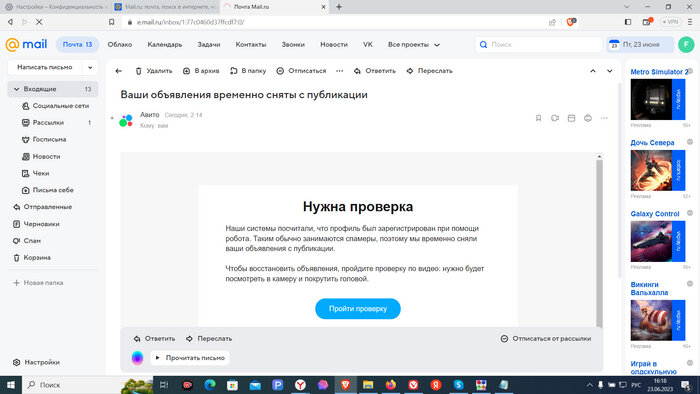Viewport: 700px width, 394px height.
Task: Unsubscribe via Отписаться in toolbar
Action: pos(301,71)
